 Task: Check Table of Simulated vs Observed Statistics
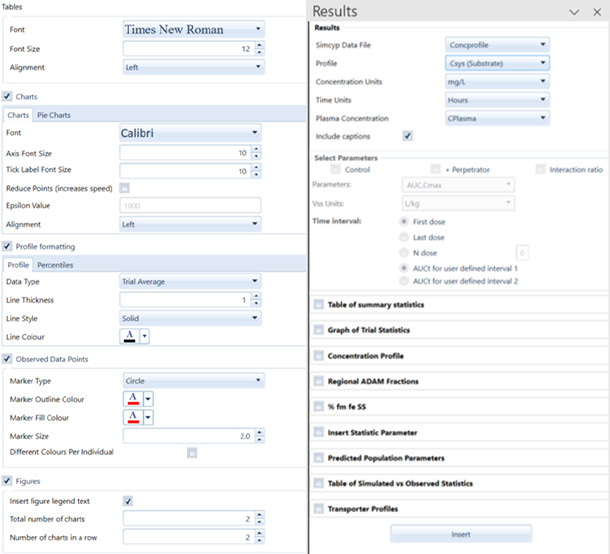click(319, 483)
